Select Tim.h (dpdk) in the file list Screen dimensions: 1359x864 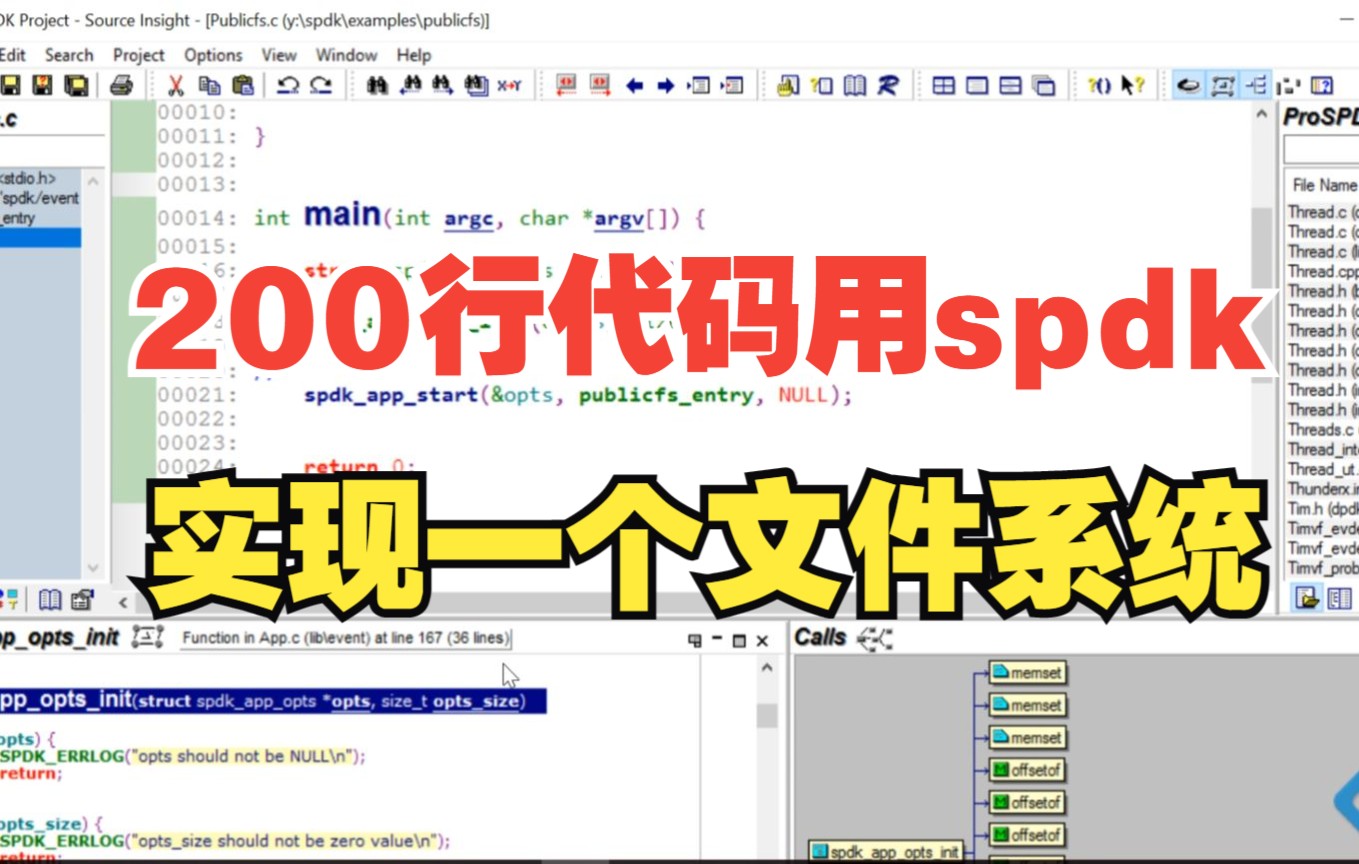pos(1322,509)
